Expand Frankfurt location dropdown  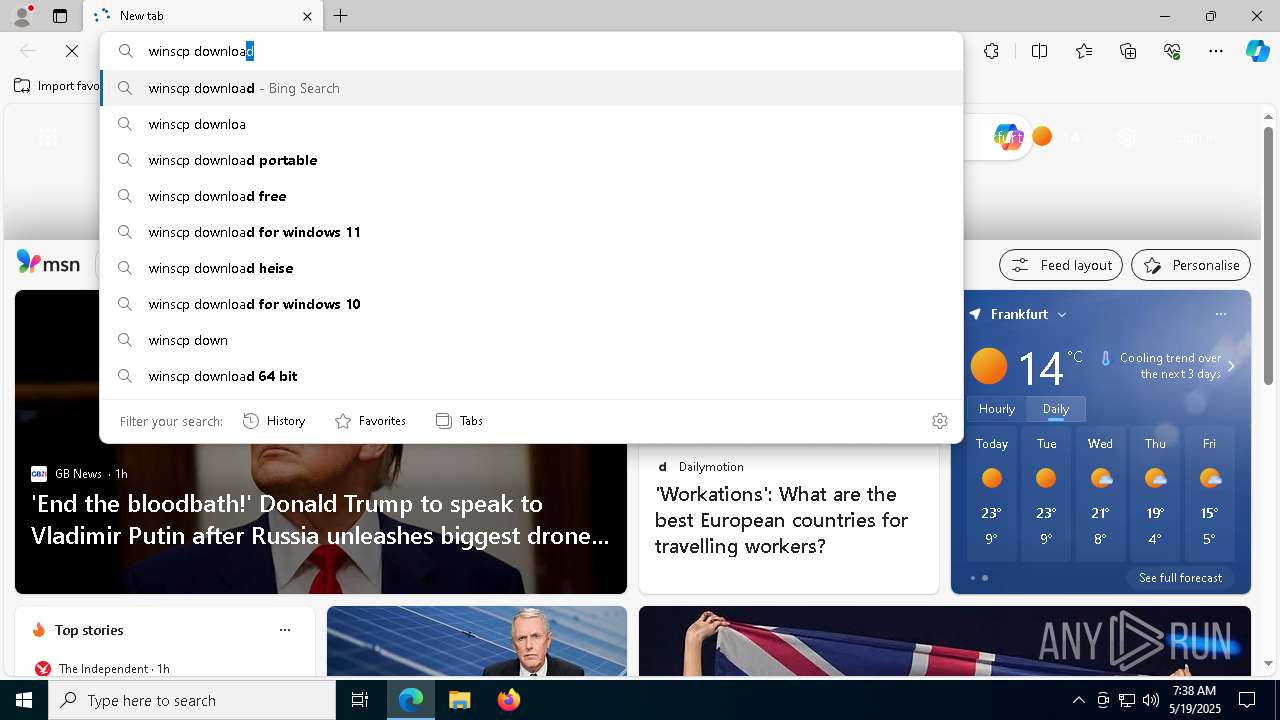click(1062, 314)
